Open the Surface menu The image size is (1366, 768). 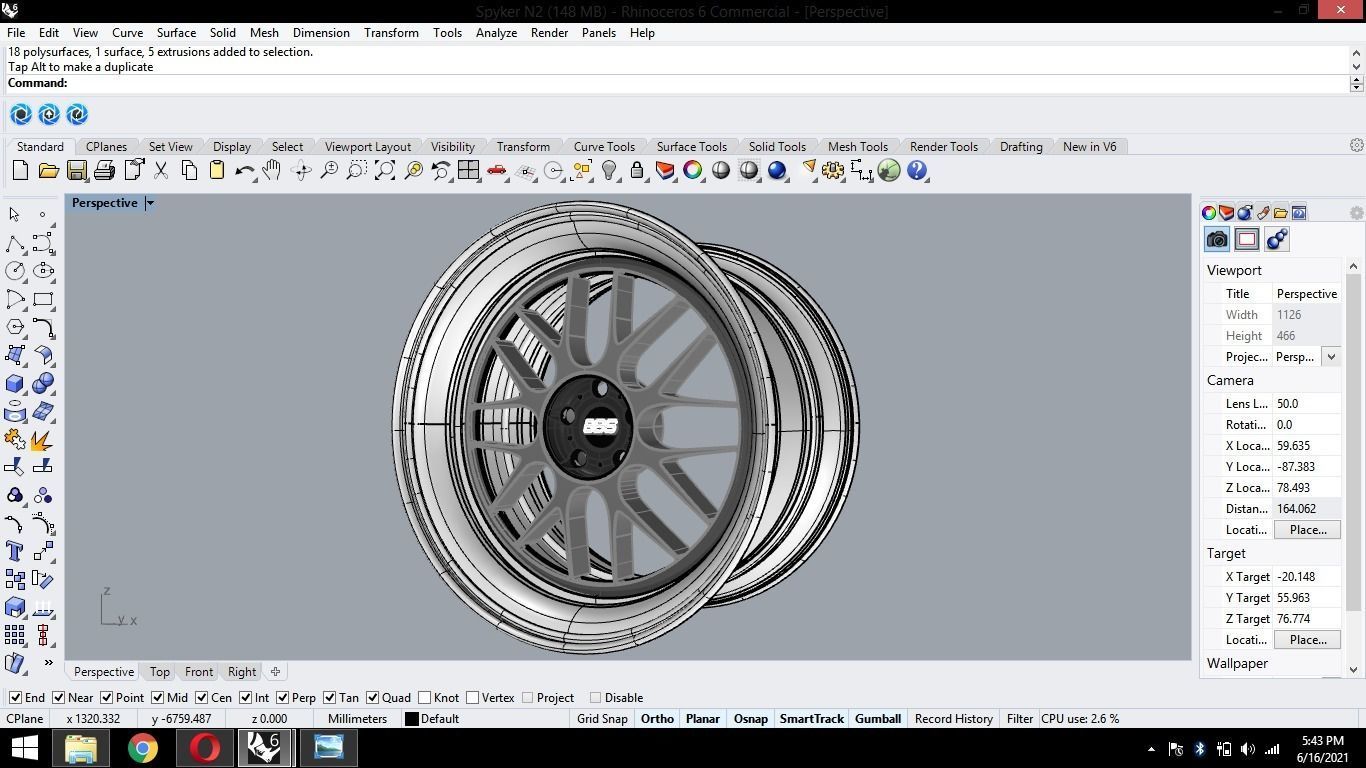point(176,32)
